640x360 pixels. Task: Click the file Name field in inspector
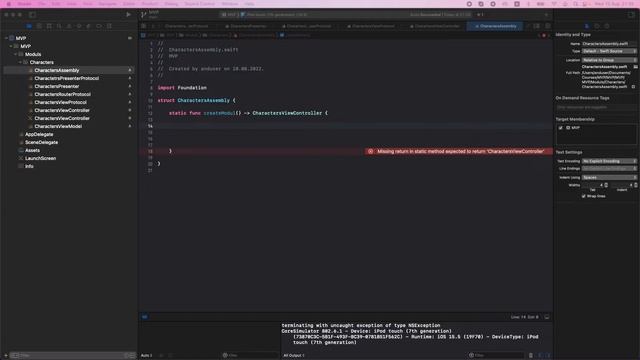coord(609,44)
